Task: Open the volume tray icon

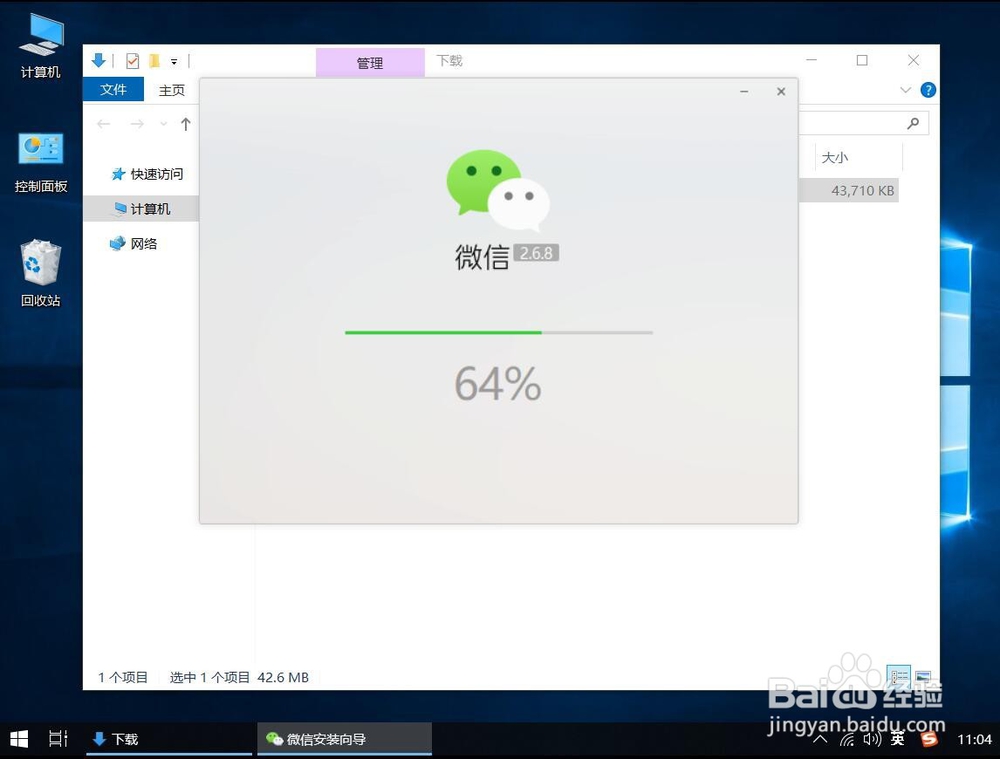Action: (x=872, y=739)
